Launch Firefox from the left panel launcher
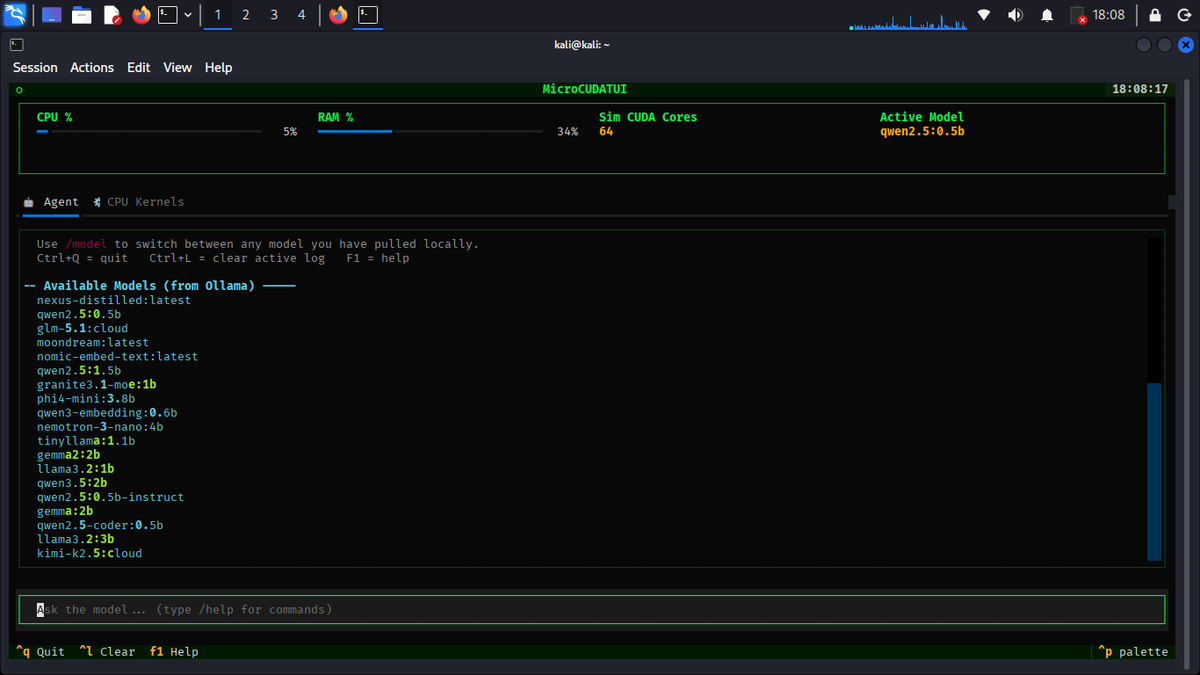Viewport: 1200px width, 675px height. (x=141, y=15)
